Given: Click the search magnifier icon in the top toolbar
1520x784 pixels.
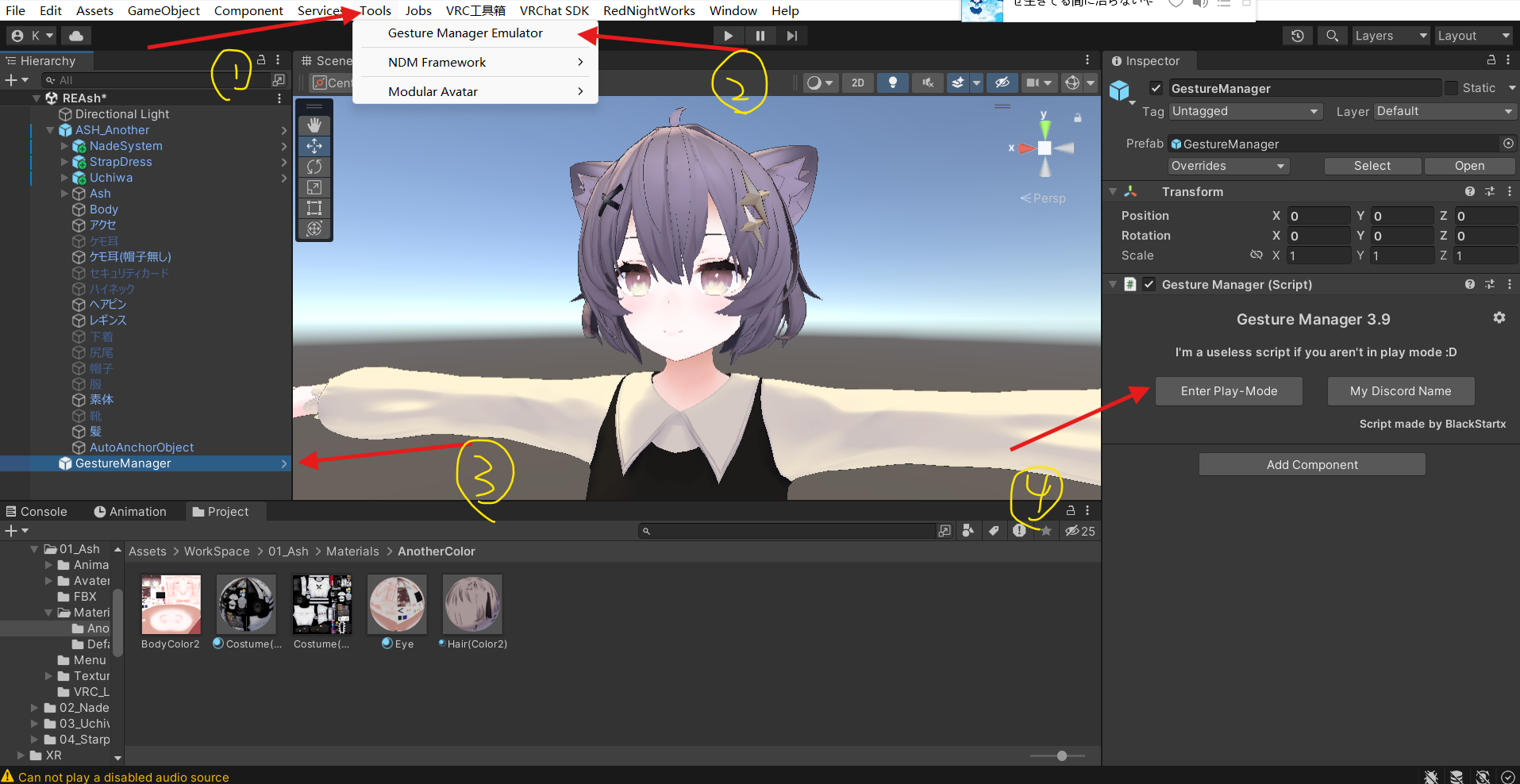Looking at the screenshot, I should point(1332,35).
